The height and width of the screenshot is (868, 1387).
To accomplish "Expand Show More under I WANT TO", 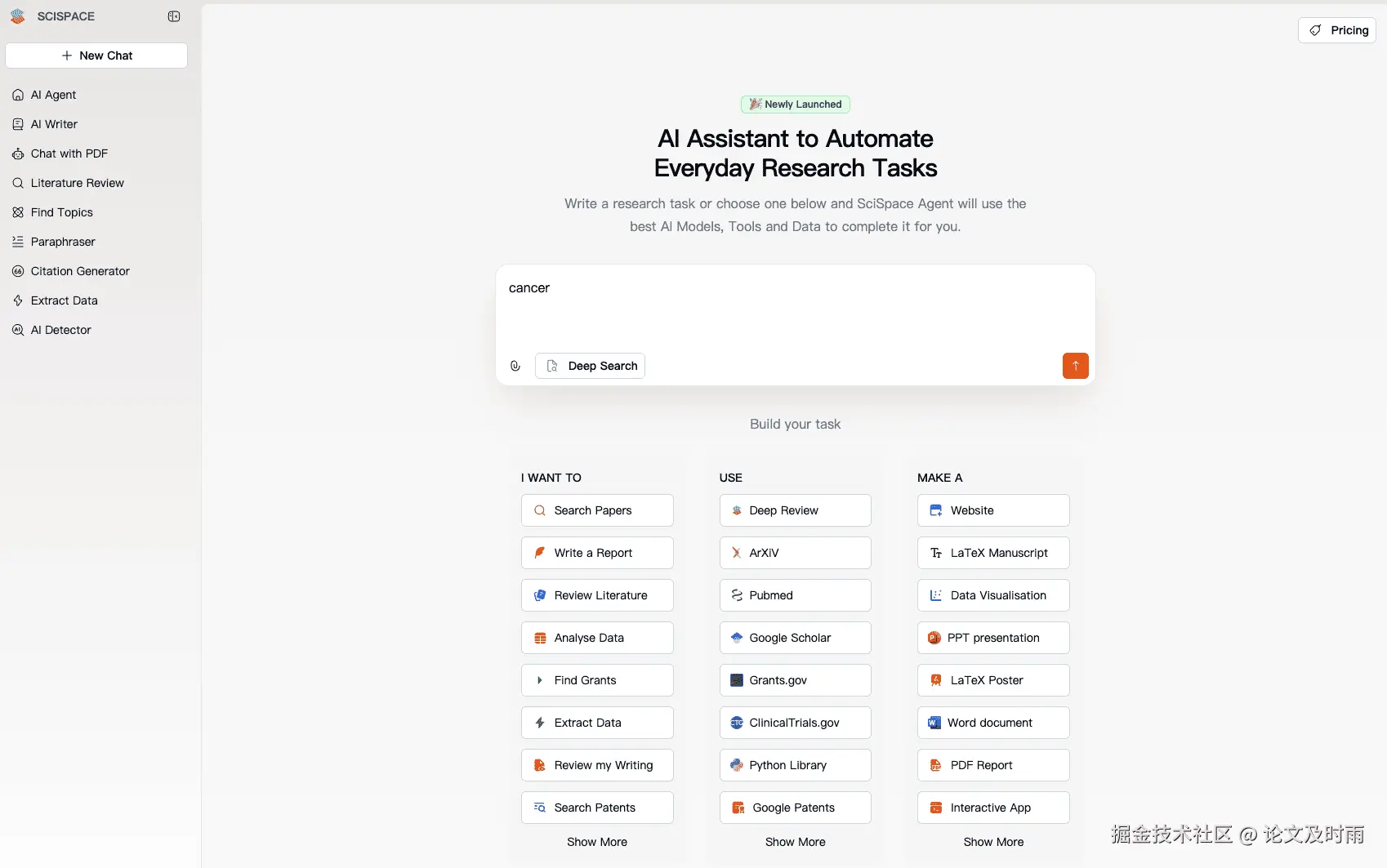I will click(x=597, y=842).
